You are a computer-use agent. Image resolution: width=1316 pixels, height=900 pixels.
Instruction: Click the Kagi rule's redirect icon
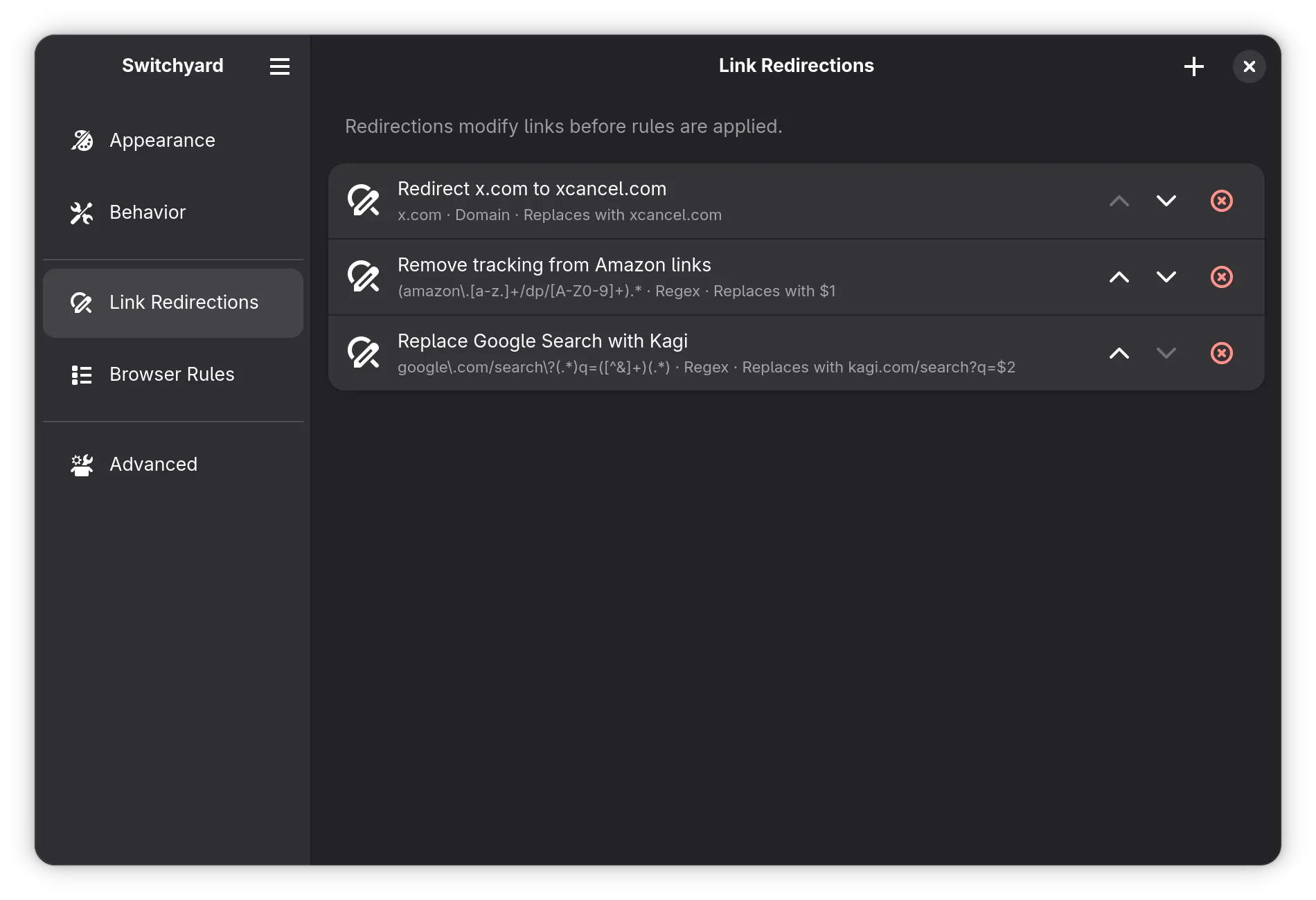[364, 353]
